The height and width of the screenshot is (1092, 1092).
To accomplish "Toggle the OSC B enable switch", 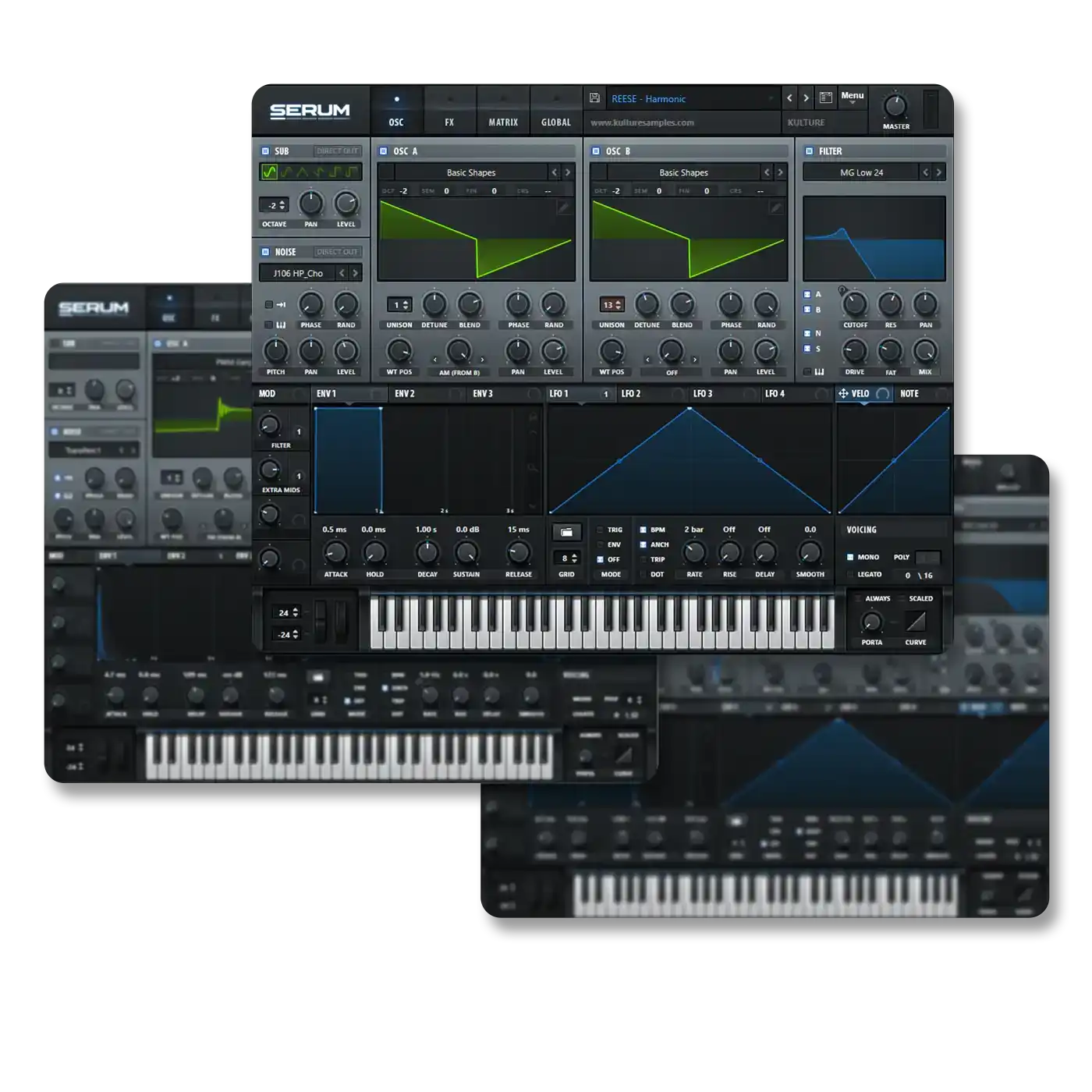I will click(596, 151).
